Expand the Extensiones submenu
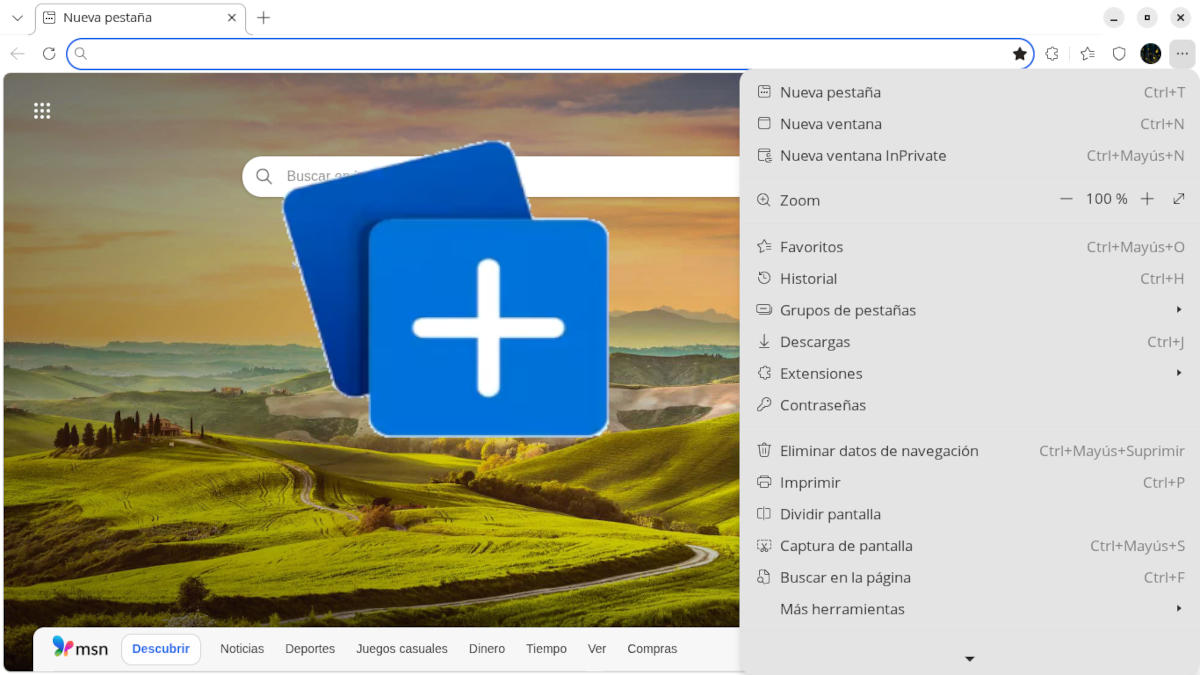Viewport: 1200px width, 675px height. point(970,373)
